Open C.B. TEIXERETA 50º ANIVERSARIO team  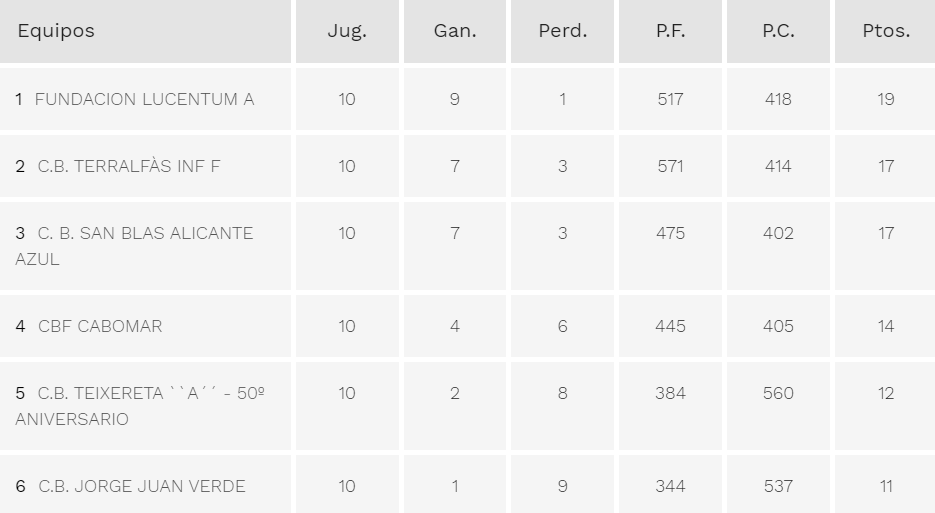[x=140, y=406]
